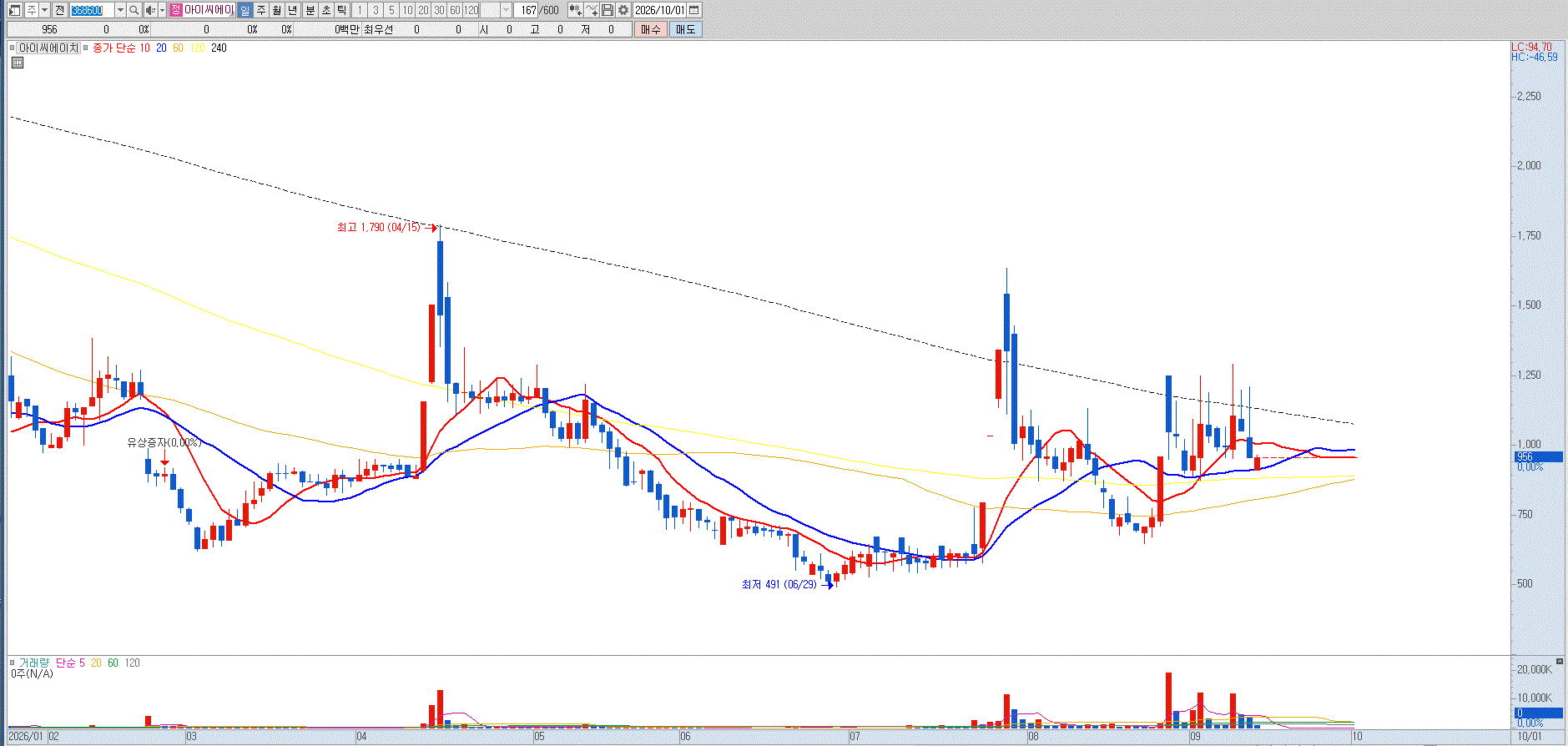
Task: Open the chart settings gear
Action: pos(623,10)
